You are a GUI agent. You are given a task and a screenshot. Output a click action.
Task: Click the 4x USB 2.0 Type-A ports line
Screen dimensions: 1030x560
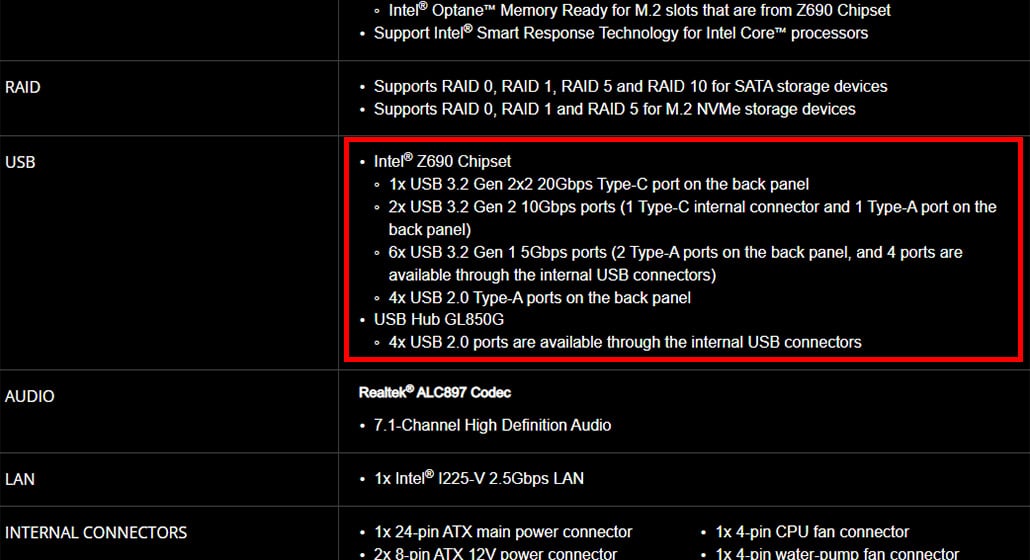pyautogui.click(x=539, y=298)
